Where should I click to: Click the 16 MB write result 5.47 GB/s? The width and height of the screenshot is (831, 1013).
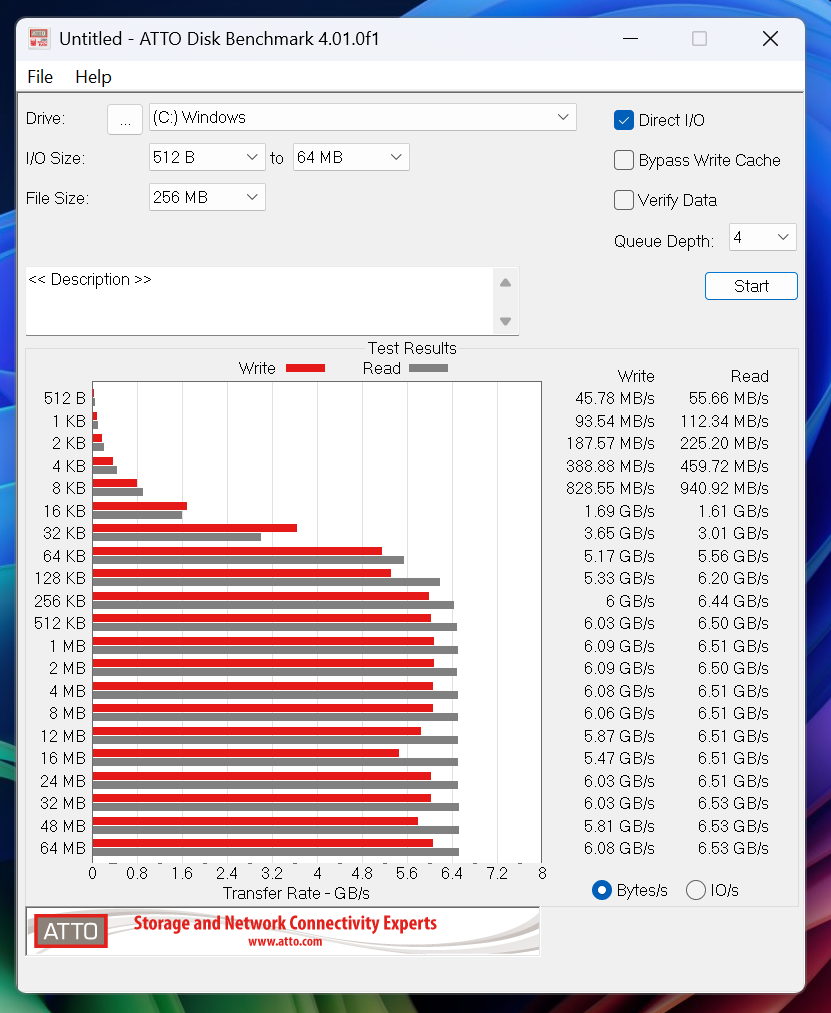tap(619, 758)
